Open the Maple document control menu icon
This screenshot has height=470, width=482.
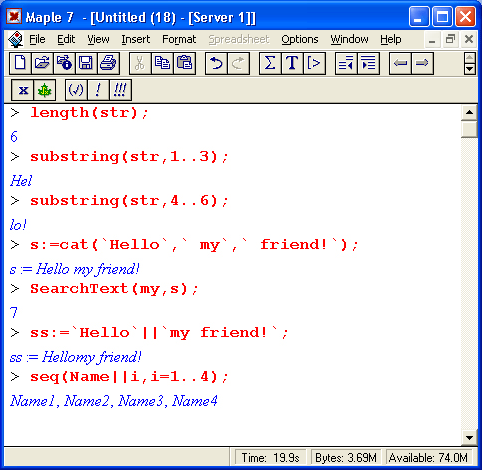tap(15, 39)
